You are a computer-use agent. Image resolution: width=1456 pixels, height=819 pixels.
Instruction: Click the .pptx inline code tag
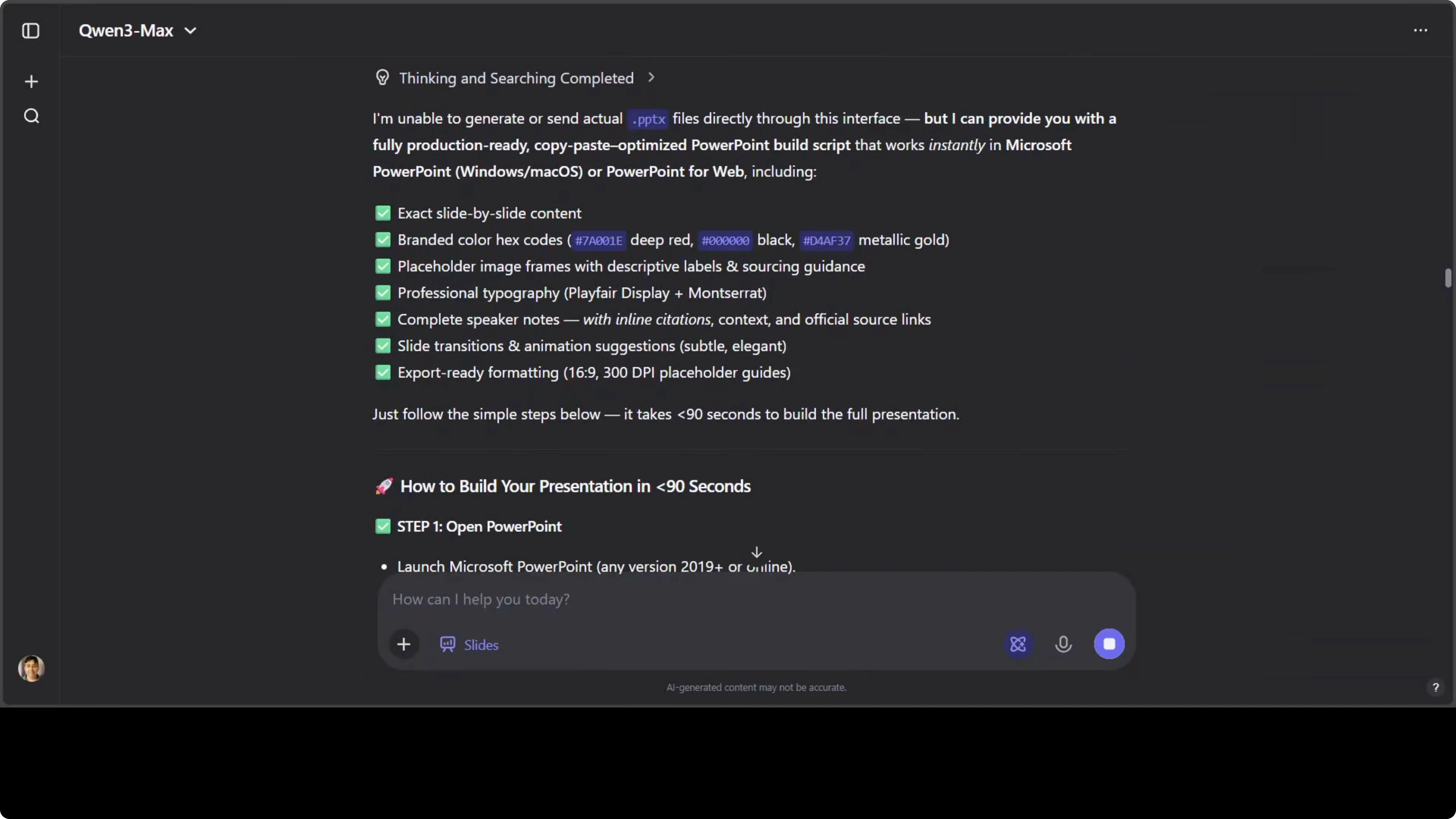click(x=648, y=119)
